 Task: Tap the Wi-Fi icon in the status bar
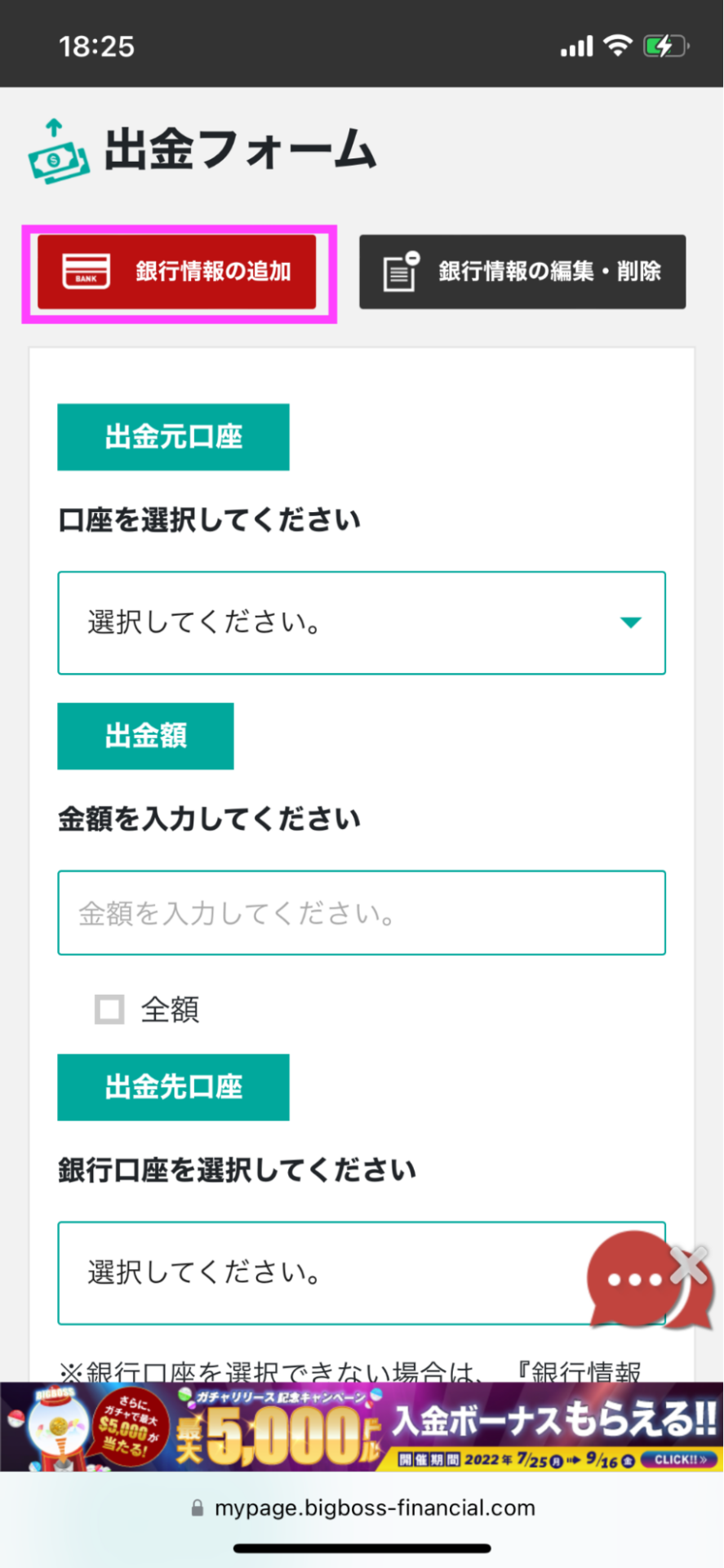618,46
